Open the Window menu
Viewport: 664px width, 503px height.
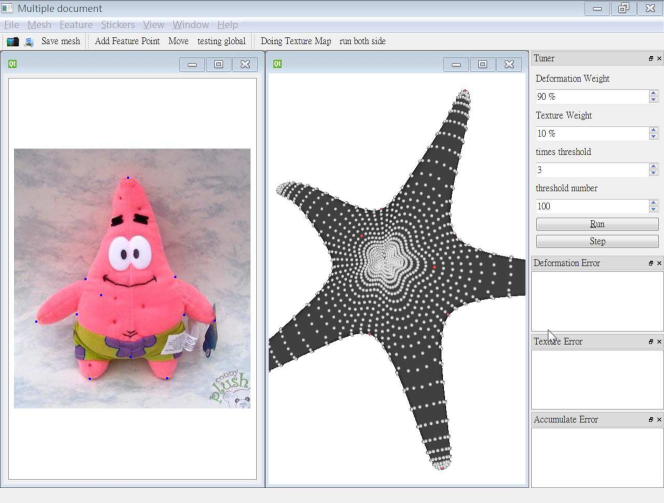tap(191, 25)
